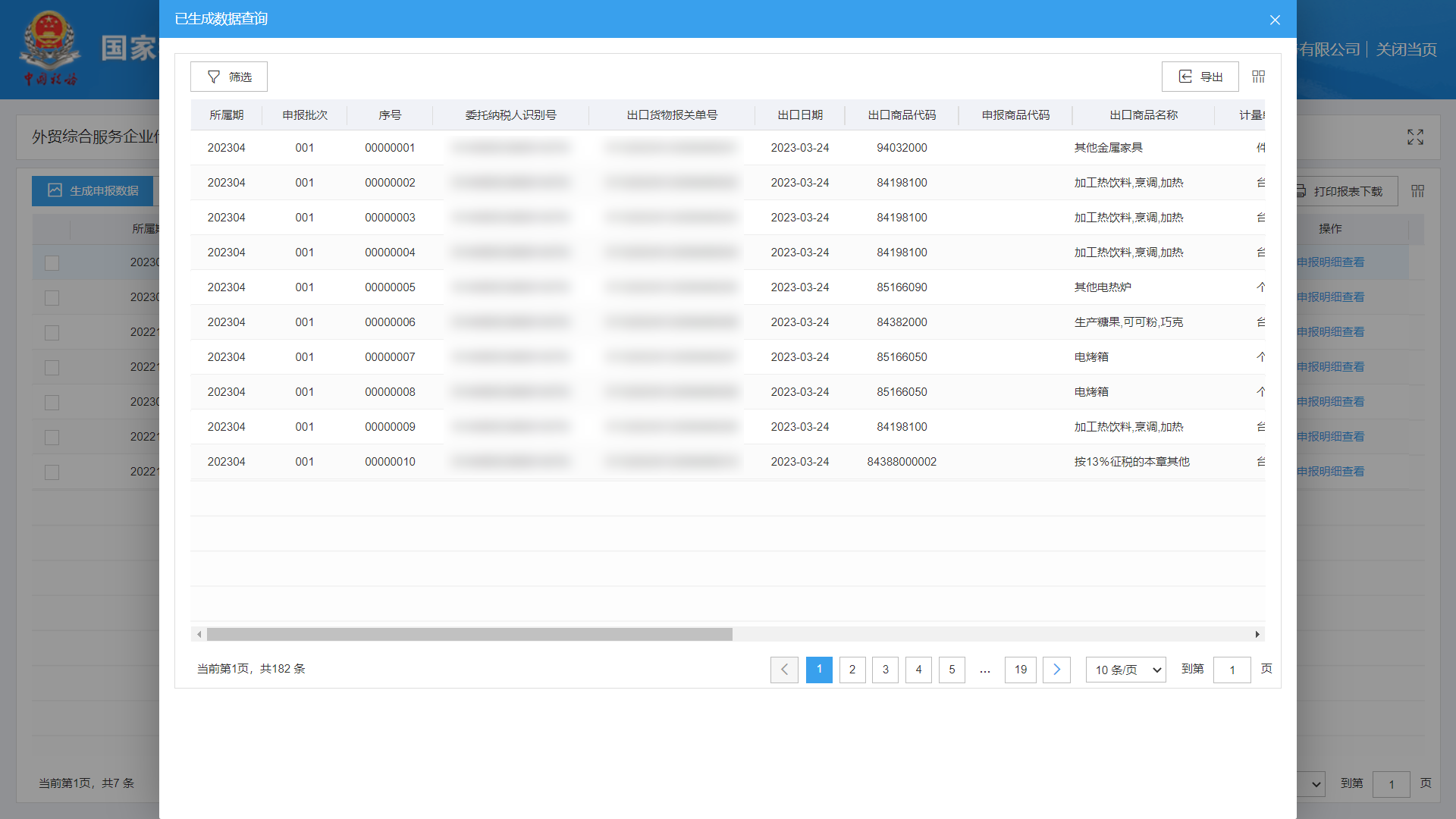Click the 打印报表下载 button

click(1346, 191)
